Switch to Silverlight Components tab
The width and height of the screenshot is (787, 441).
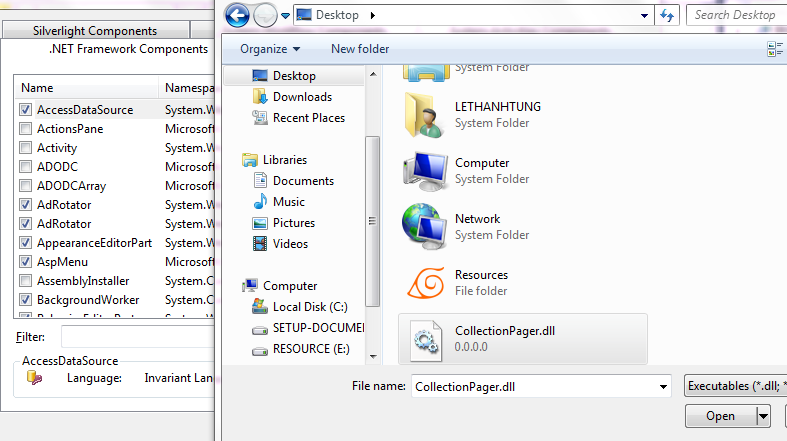click(95, 31)
